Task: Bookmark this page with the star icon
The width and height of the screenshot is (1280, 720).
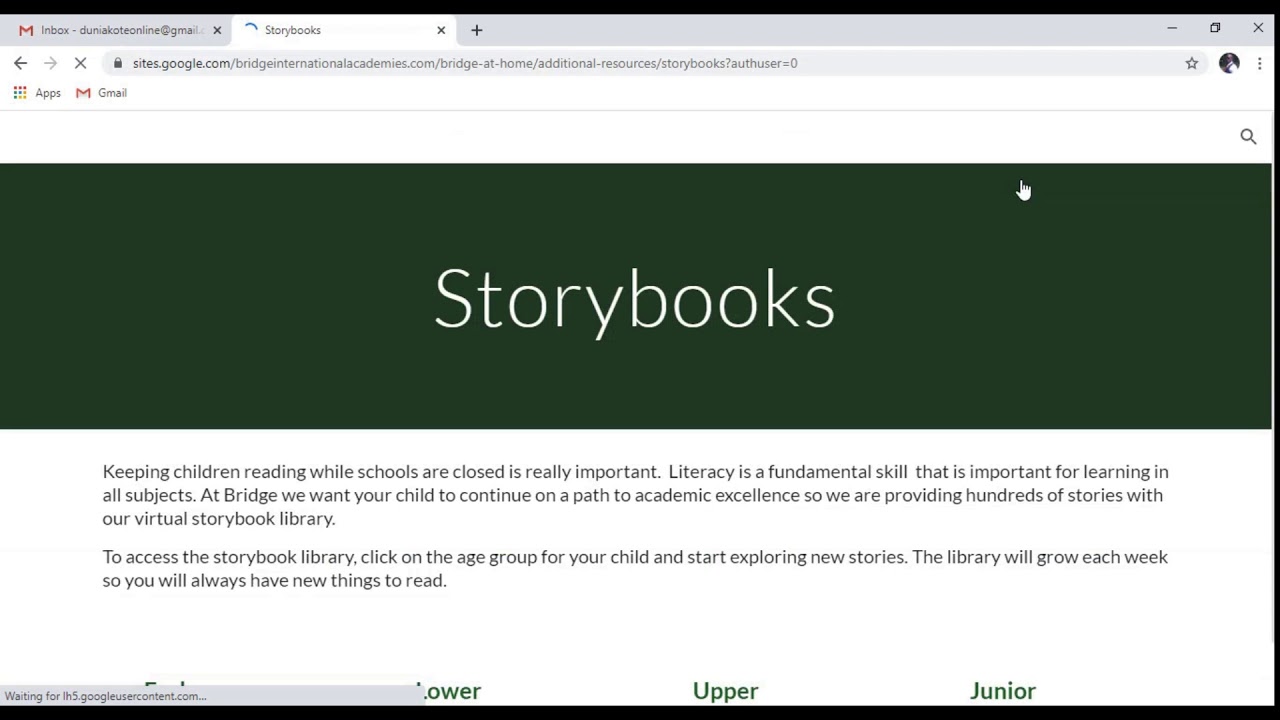Action: [1192, 63]
